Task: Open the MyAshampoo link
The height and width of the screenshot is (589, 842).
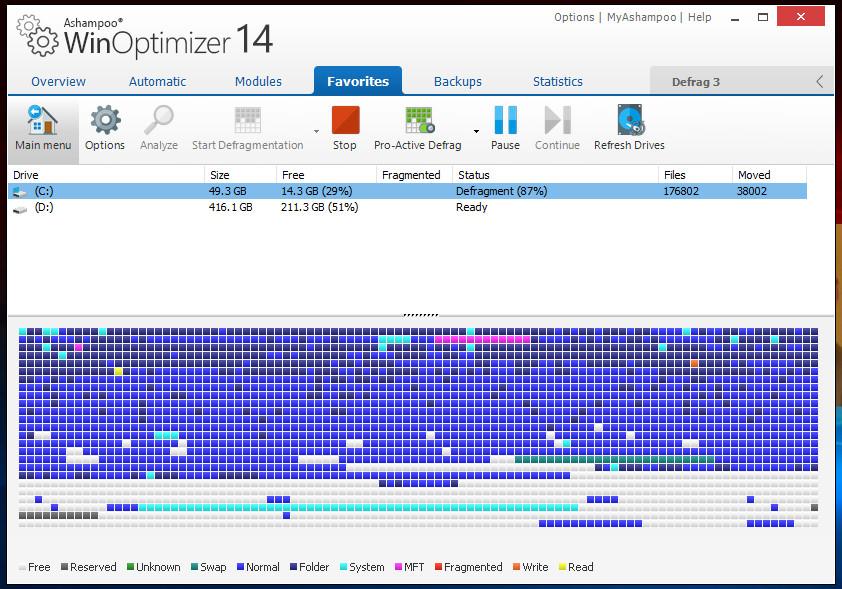Action: pos(642,17)
